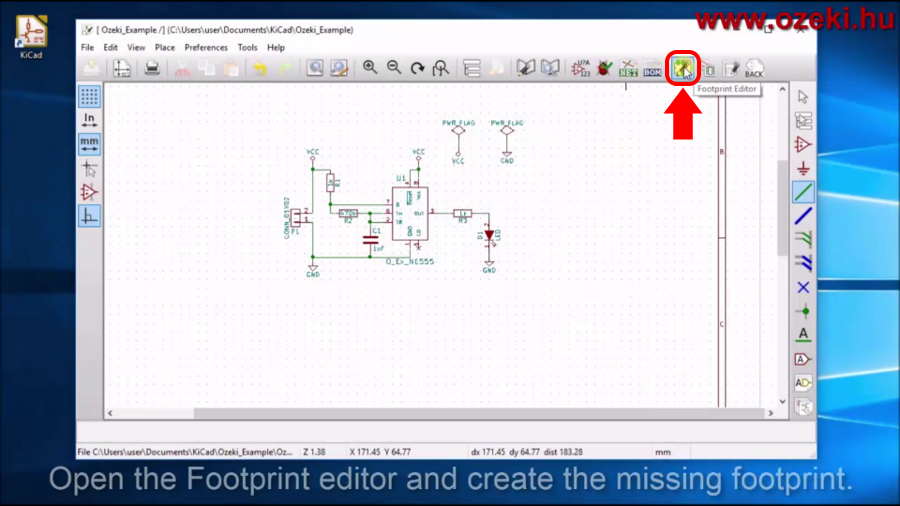900x506 pixels.
Task: Click the Copy toolbar icon
Action: [207, 68]
